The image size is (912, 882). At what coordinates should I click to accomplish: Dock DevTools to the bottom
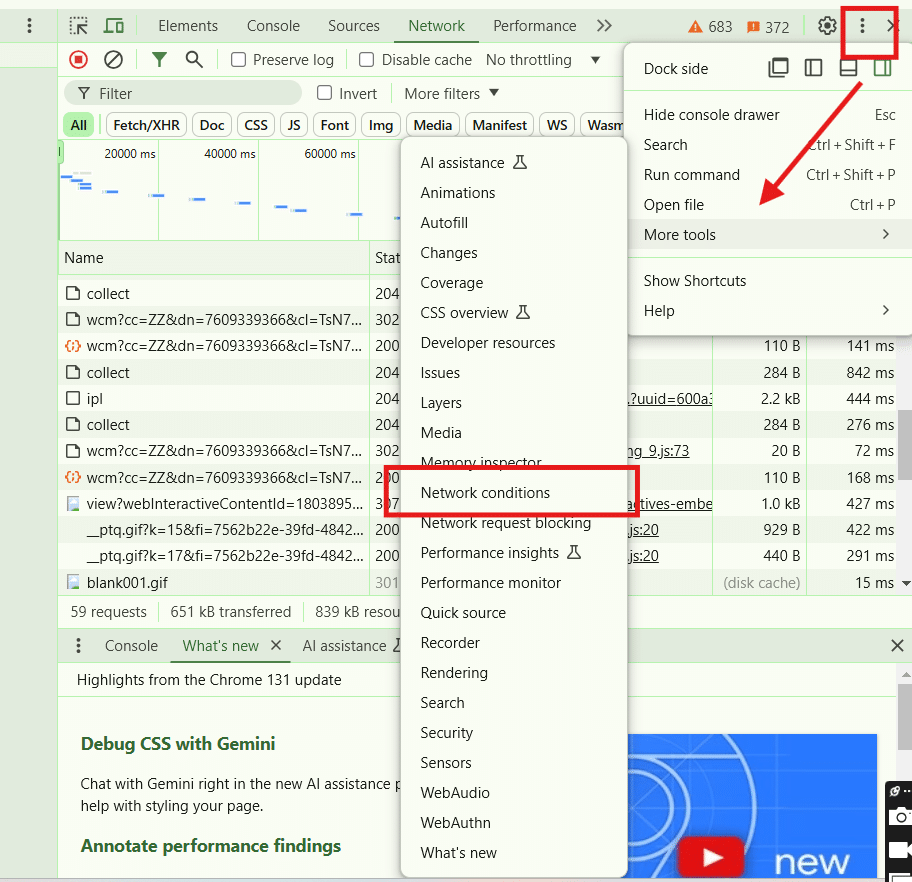tap(848, 68)
